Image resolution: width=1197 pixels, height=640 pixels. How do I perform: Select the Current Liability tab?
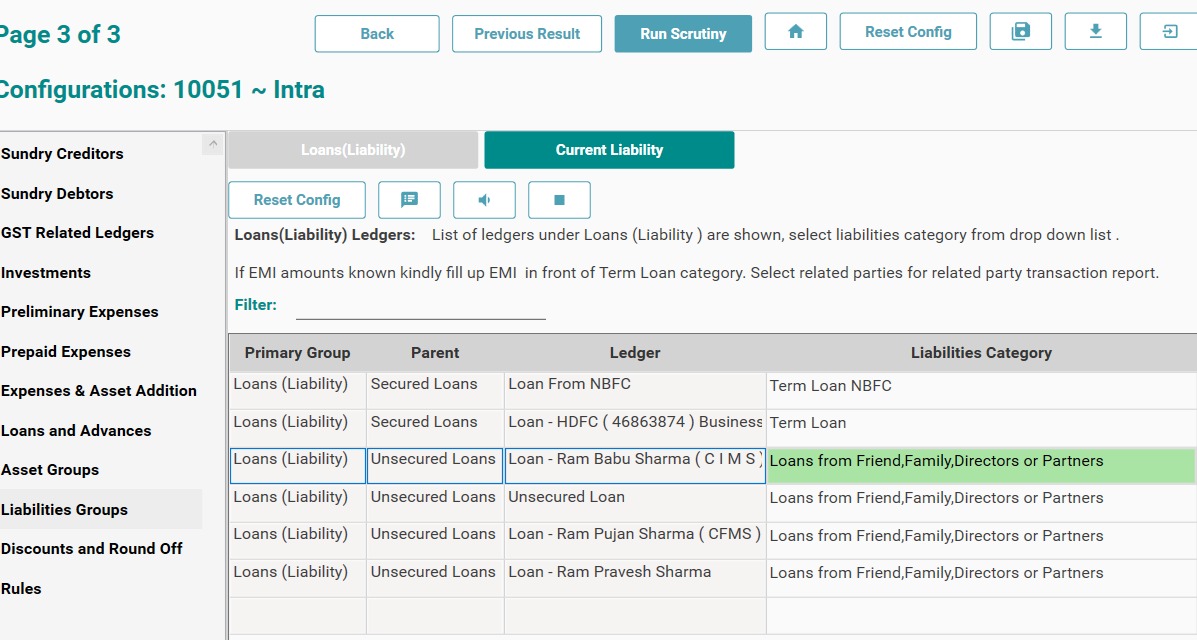609,150
